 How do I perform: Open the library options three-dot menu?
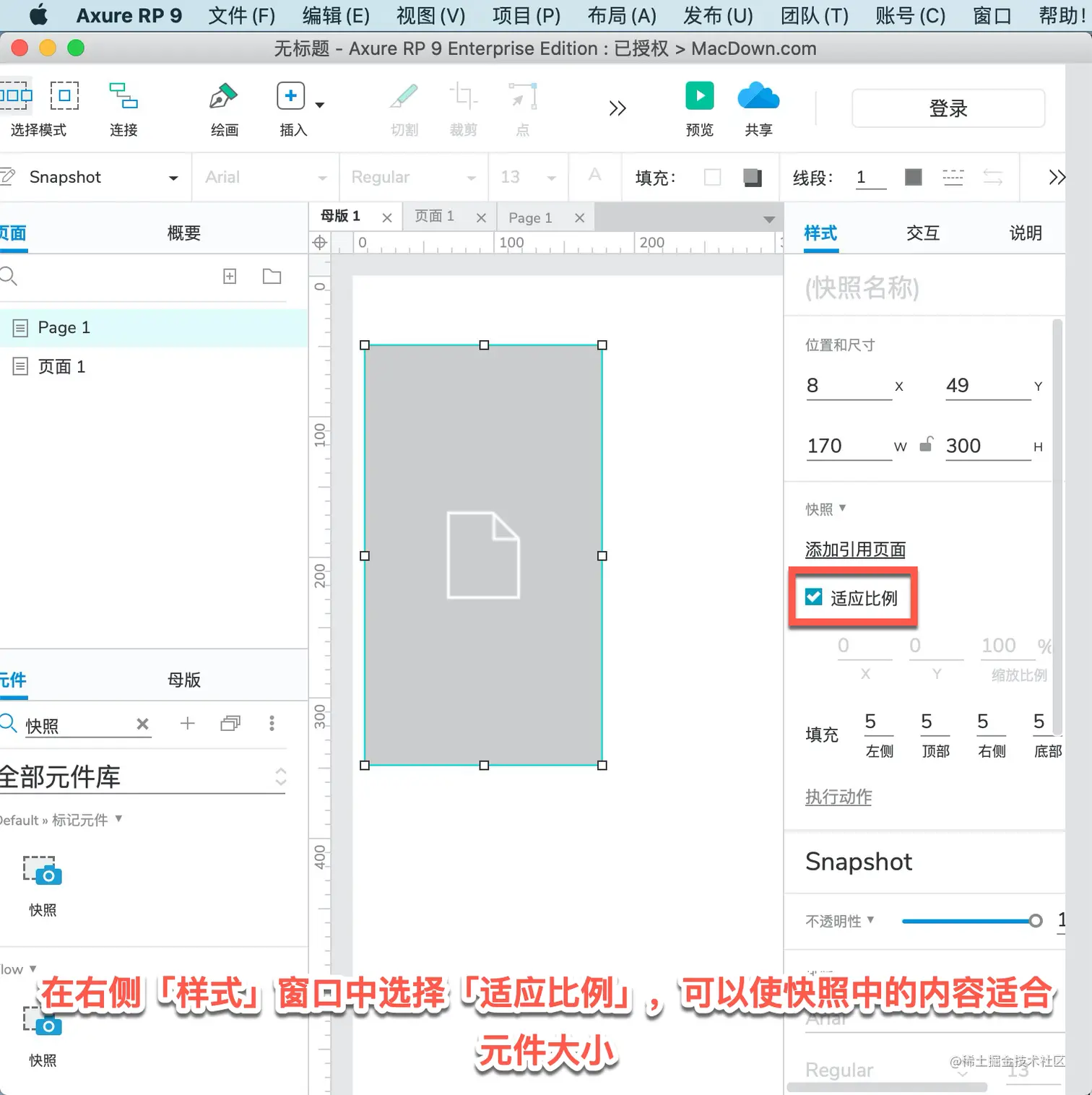pos(272,723)
